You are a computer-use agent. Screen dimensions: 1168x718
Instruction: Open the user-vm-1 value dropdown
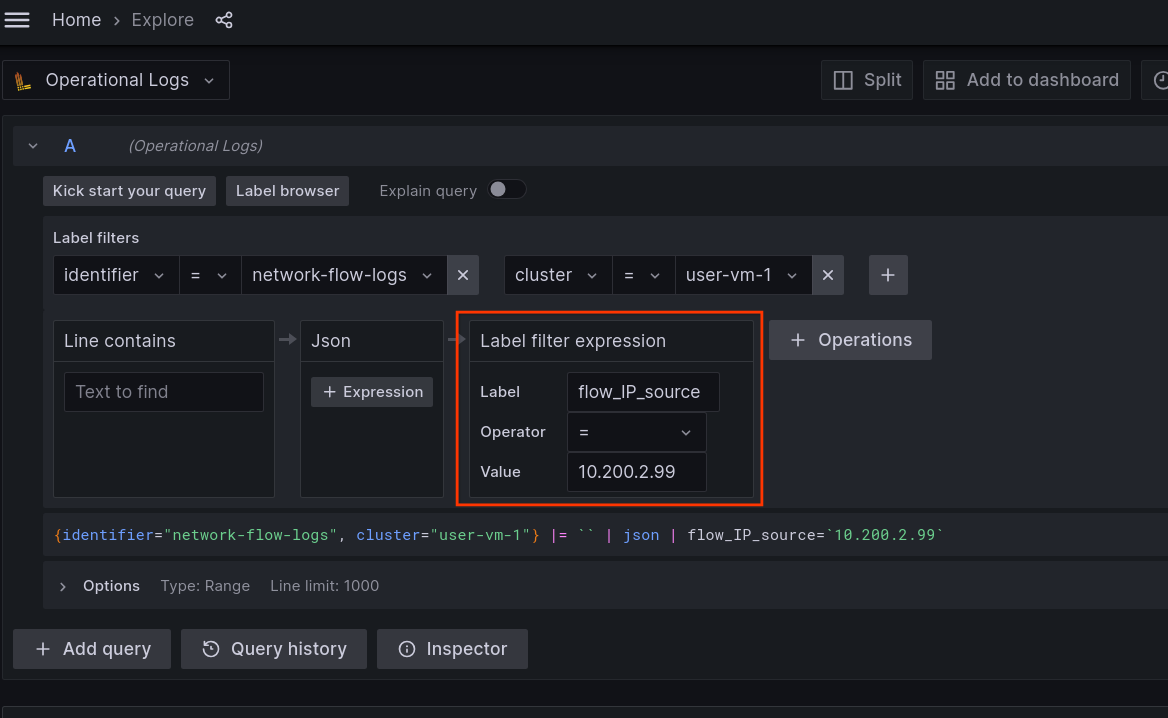click(x=743, y=274)
